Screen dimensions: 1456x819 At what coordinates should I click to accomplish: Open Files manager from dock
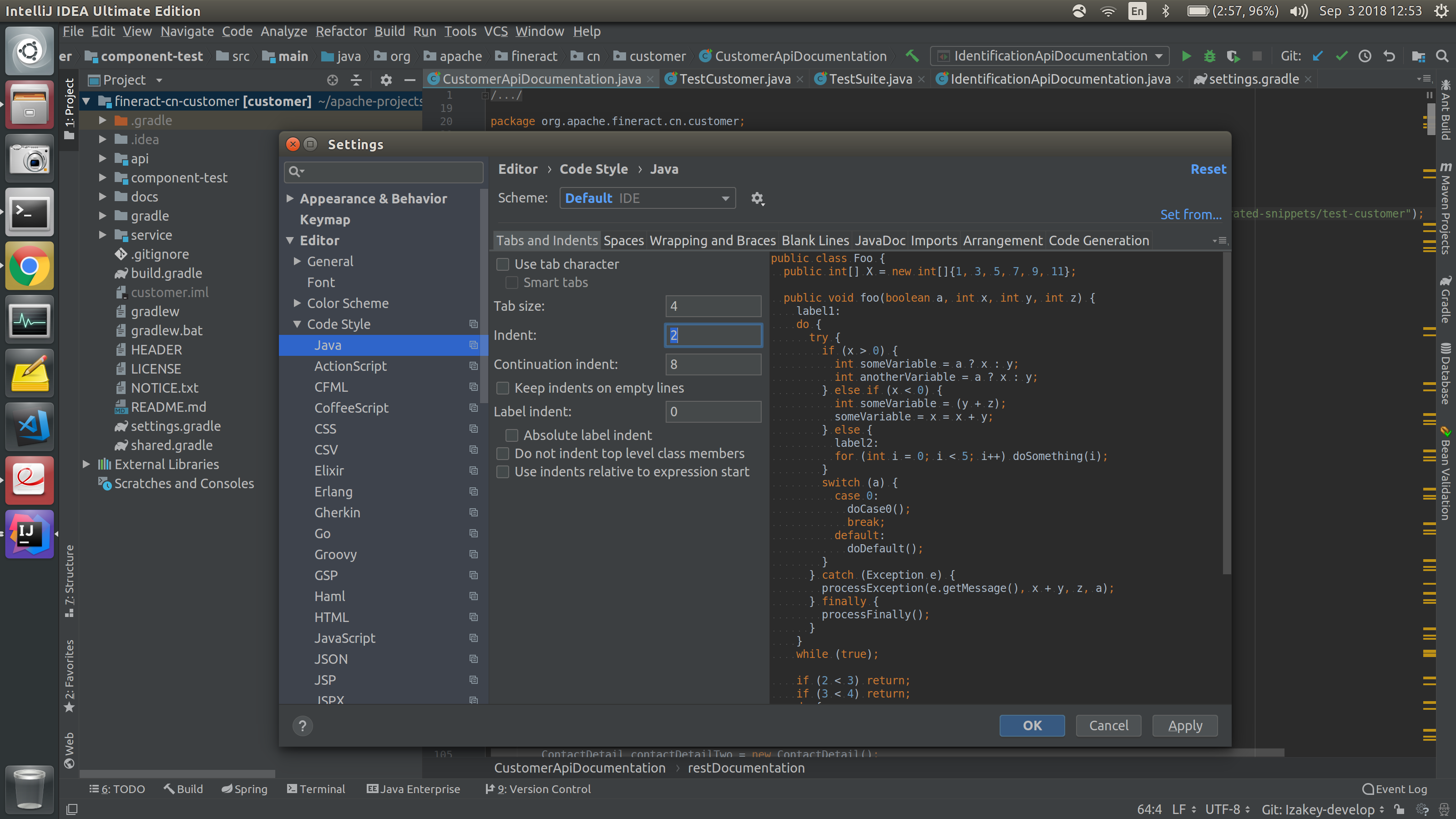coord(30,105)
